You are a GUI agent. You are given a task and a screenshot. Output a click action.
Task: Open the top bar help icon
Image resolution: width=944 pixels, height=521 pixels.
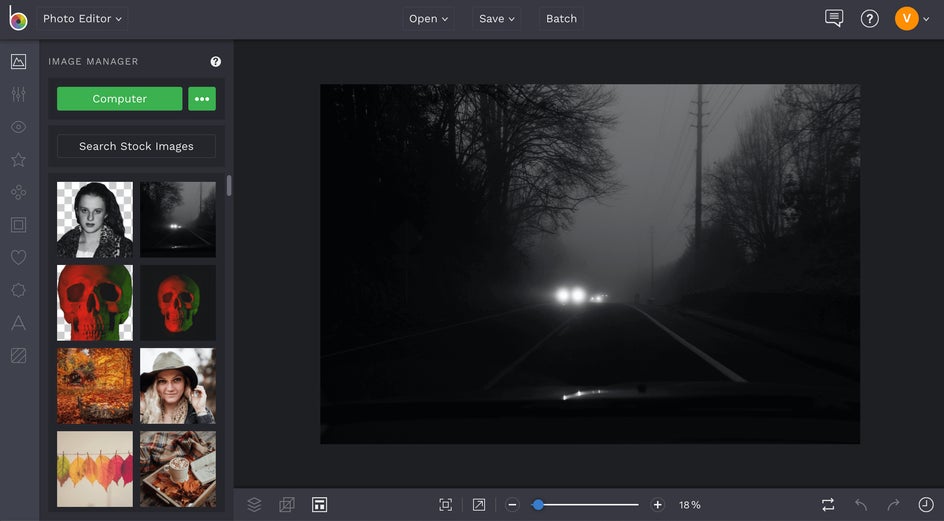point(869,19)
